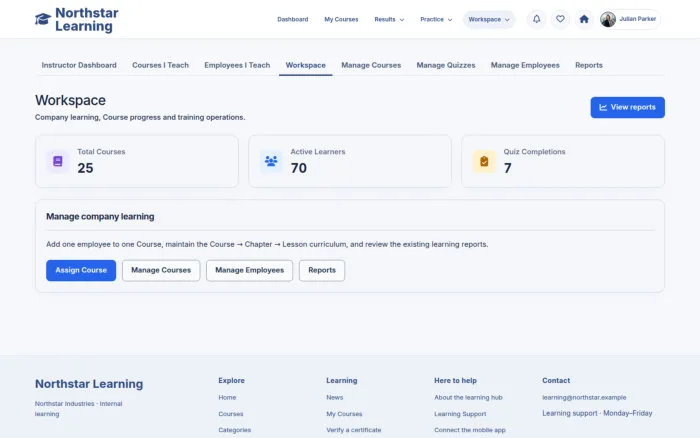Open the Instructor Dashboard tab
The height and width of the screenshot is (438, 700).
tap(79, 65)
